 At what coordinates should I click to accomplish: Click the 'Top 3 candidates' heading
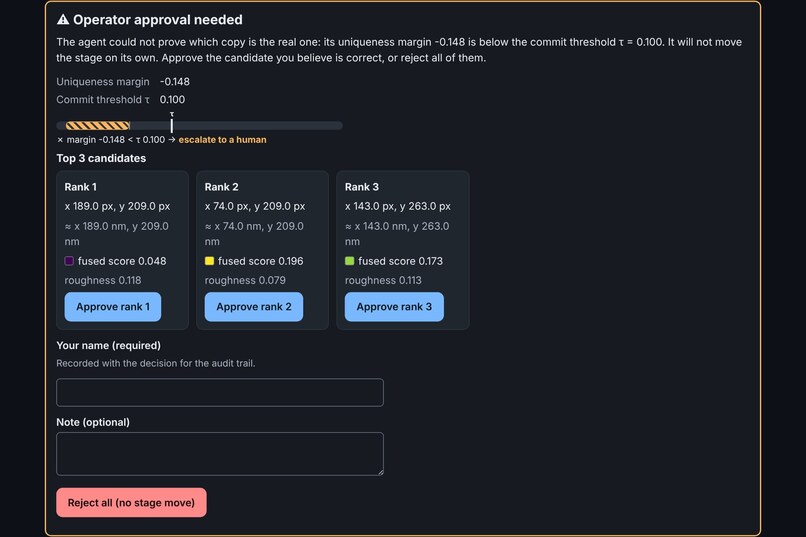click(101, 158)
